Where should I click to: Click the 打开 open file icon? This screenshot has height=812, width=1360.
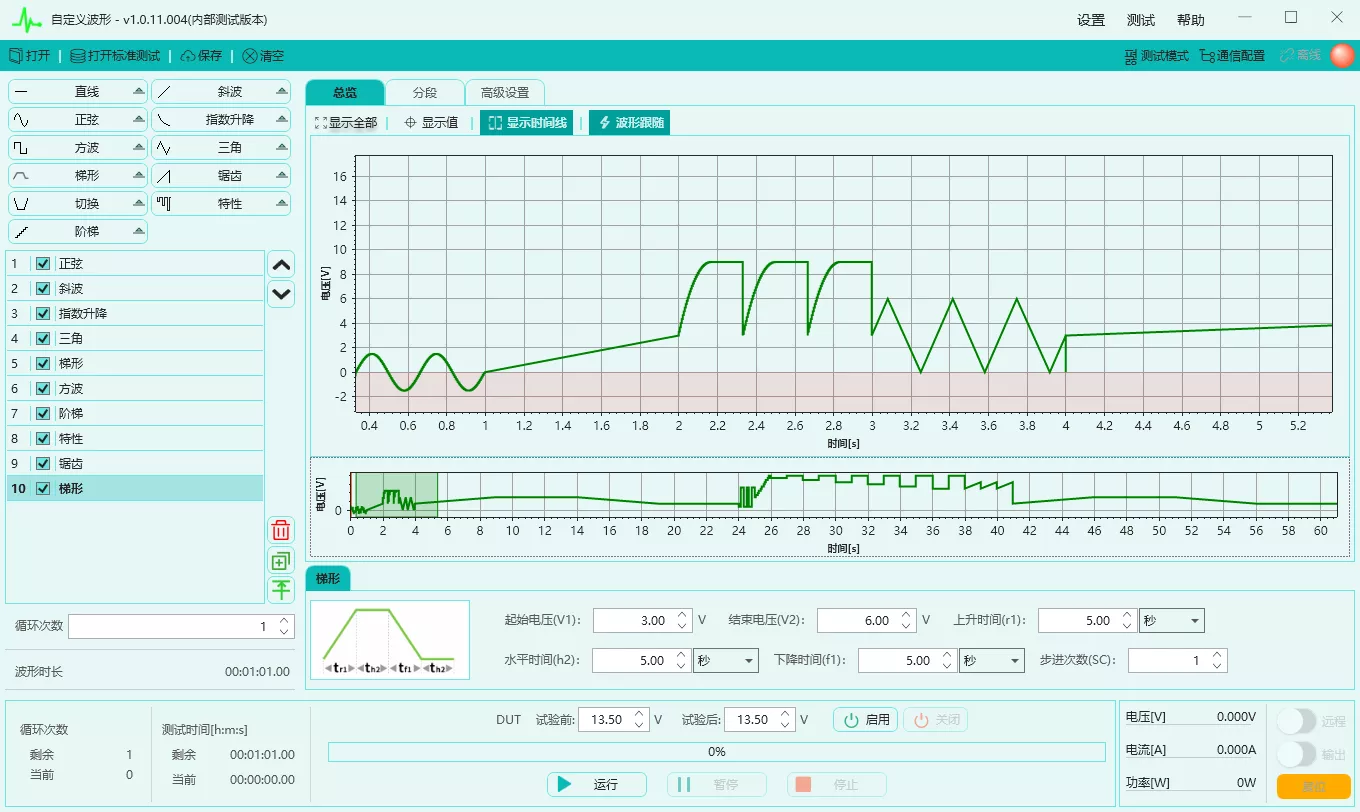point(15,56)
